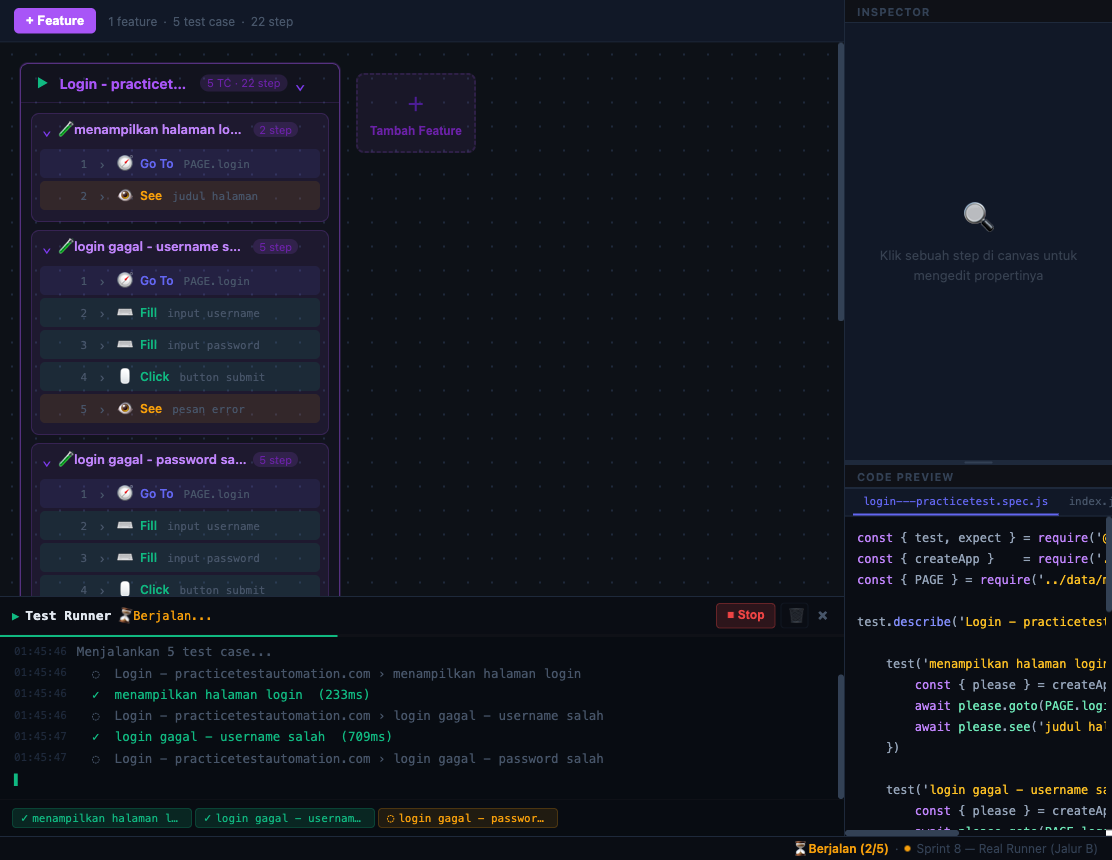Click keyboard icon of Fill input password in username test case
Viewport: 1112px width, 860px height.
pyautogui.click(x=125, y=344)
